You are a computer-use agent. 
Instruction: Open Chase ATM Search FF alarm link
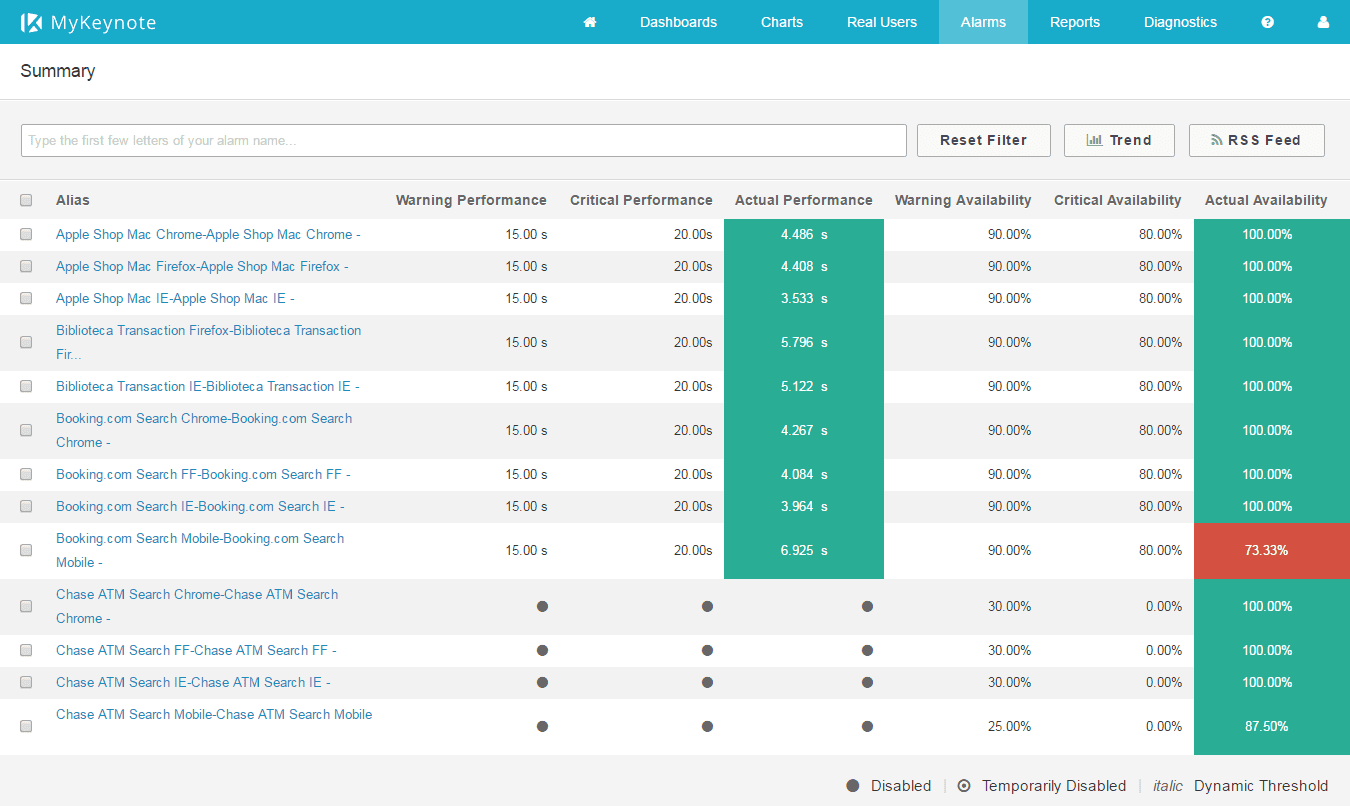pyautogui.click(x=196, y=650)
